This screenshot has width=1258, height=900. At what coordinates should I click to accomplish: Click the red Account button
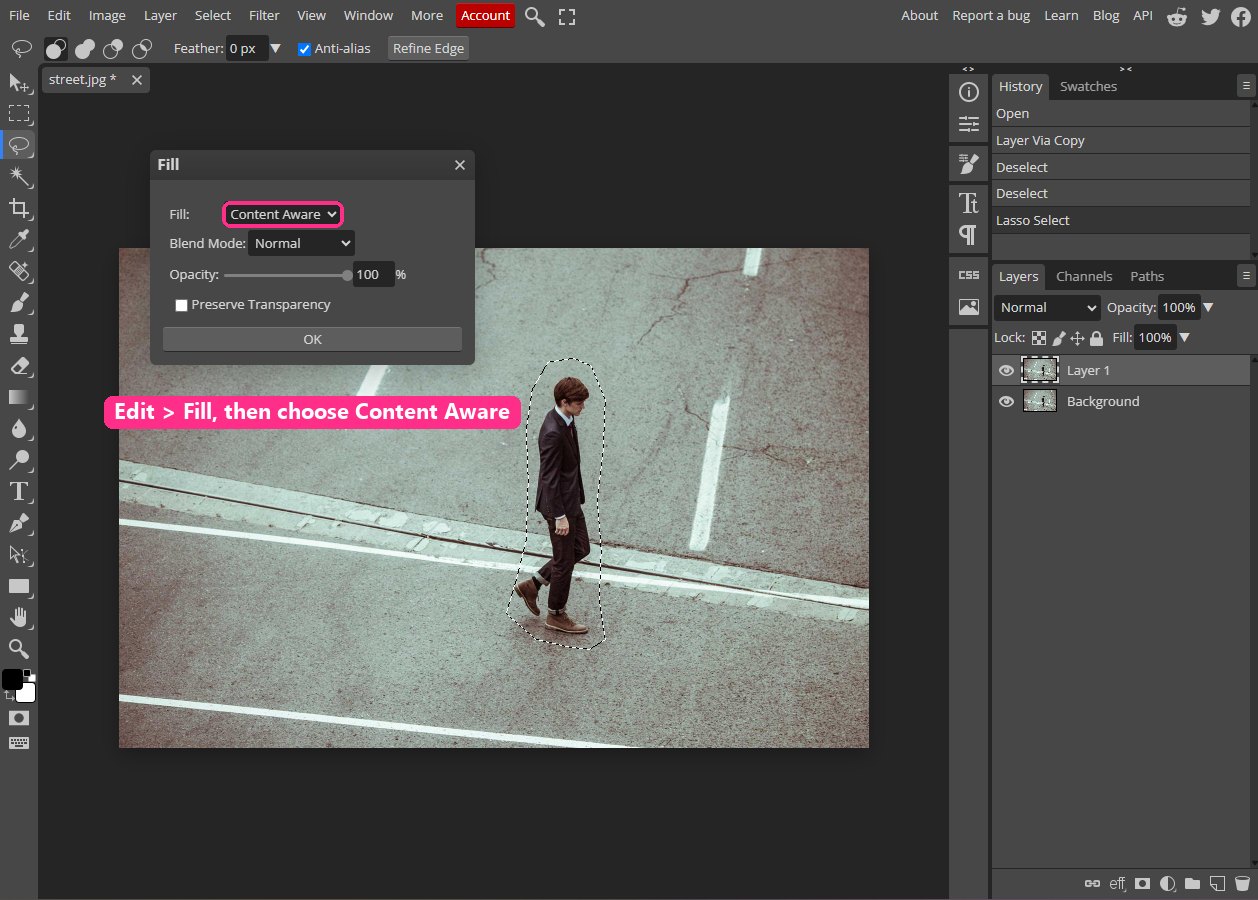485,15
